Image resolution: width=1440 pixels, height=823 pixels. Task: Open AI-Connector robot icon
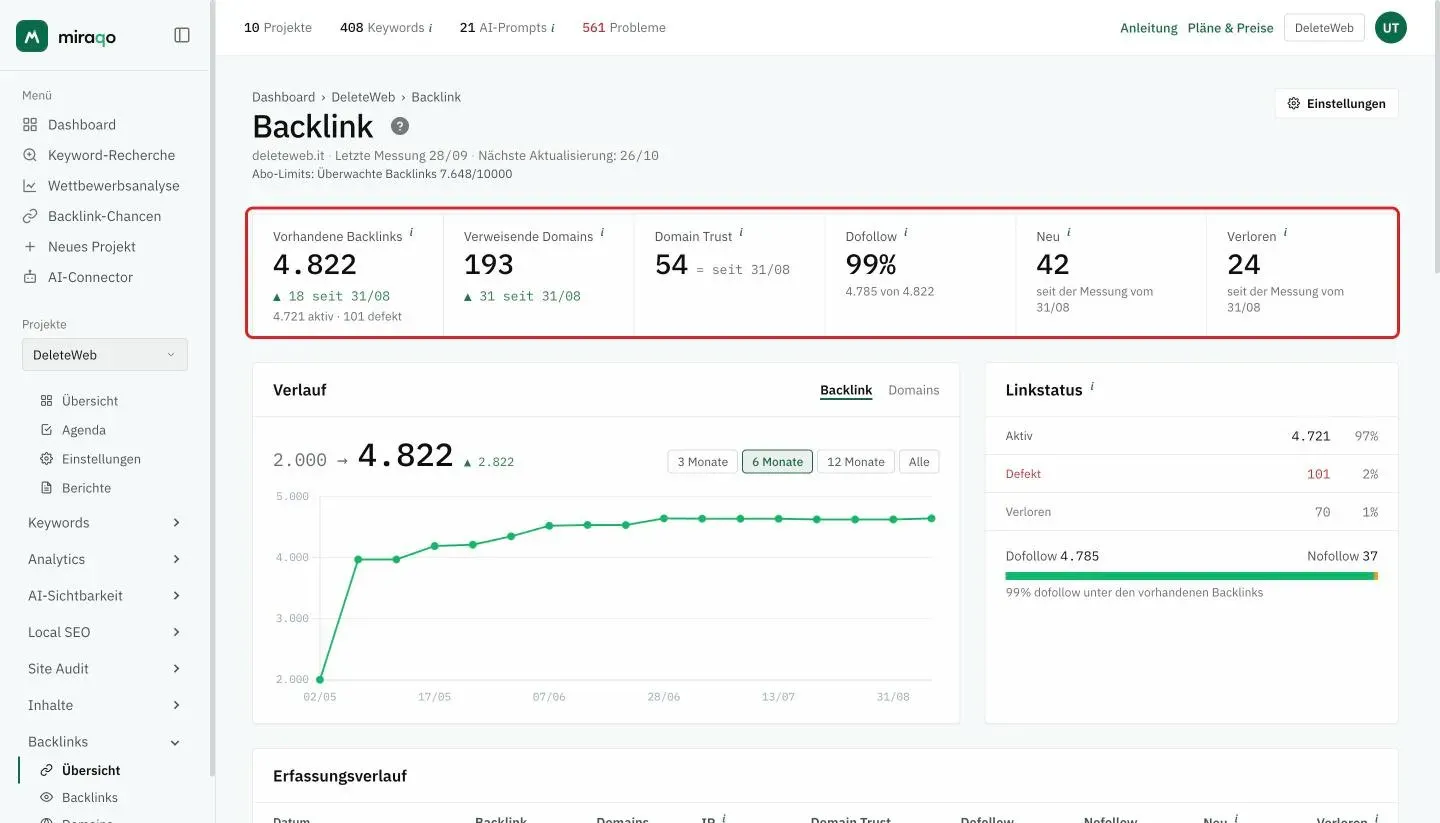coord(30,277)
